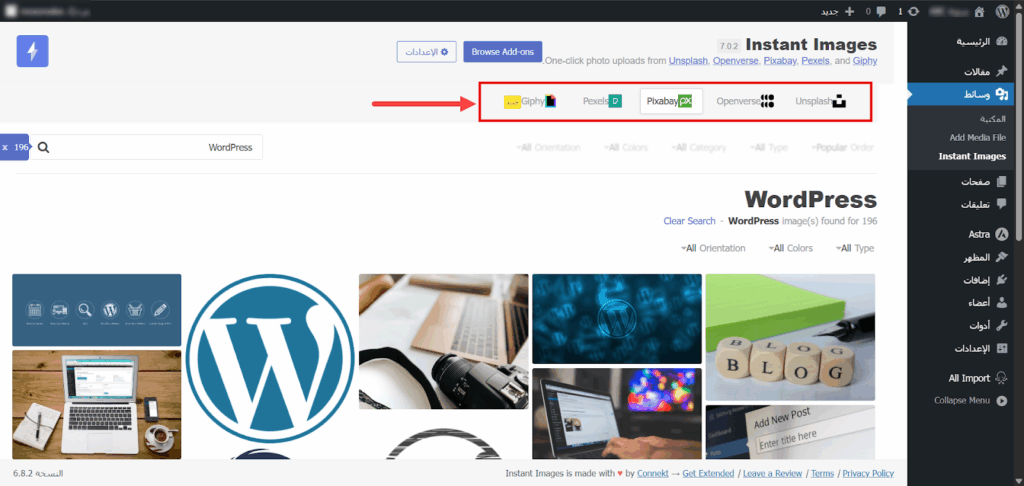Select Instant Images submenu item
Viewport: 1024px width, 486px height.
[x=972, y=156]
